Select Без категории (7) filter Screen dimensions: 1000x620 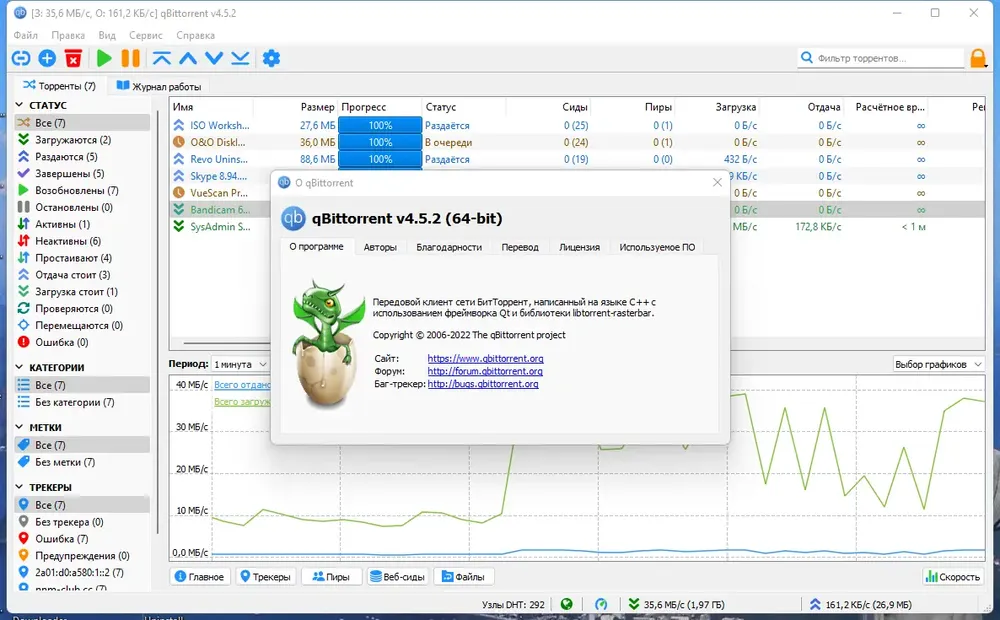coord(82,402)
